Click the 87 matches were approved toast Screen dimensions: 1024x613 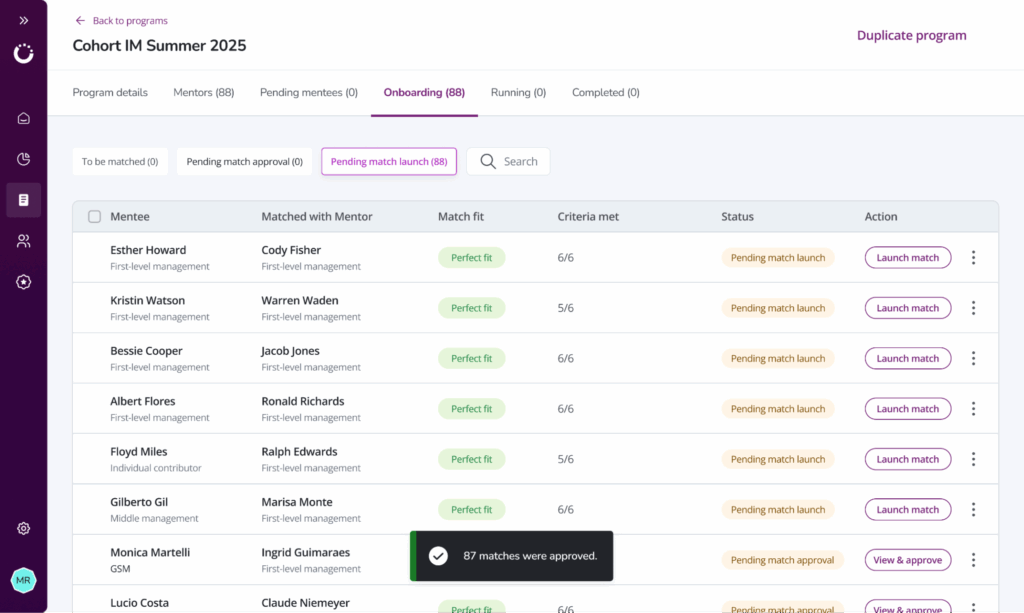pos(511,556)
